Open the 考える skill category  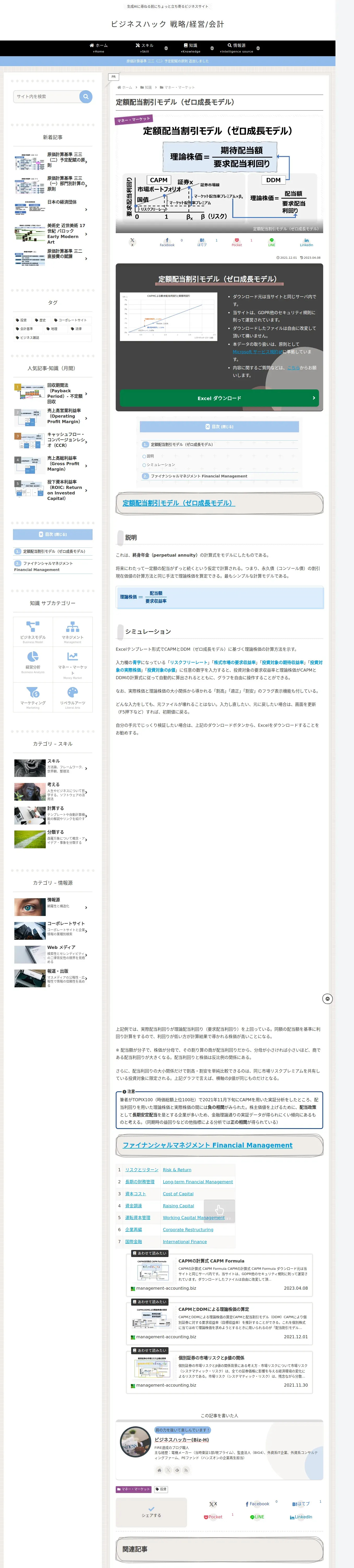[53, 791]
